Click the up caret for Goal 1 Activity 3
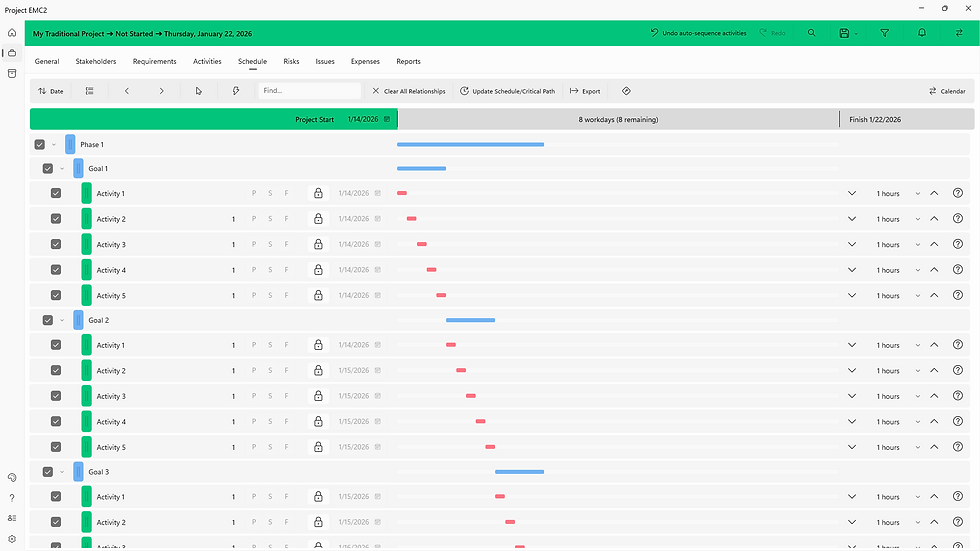The height and width of the screenshot is (551, 980). 934,244
